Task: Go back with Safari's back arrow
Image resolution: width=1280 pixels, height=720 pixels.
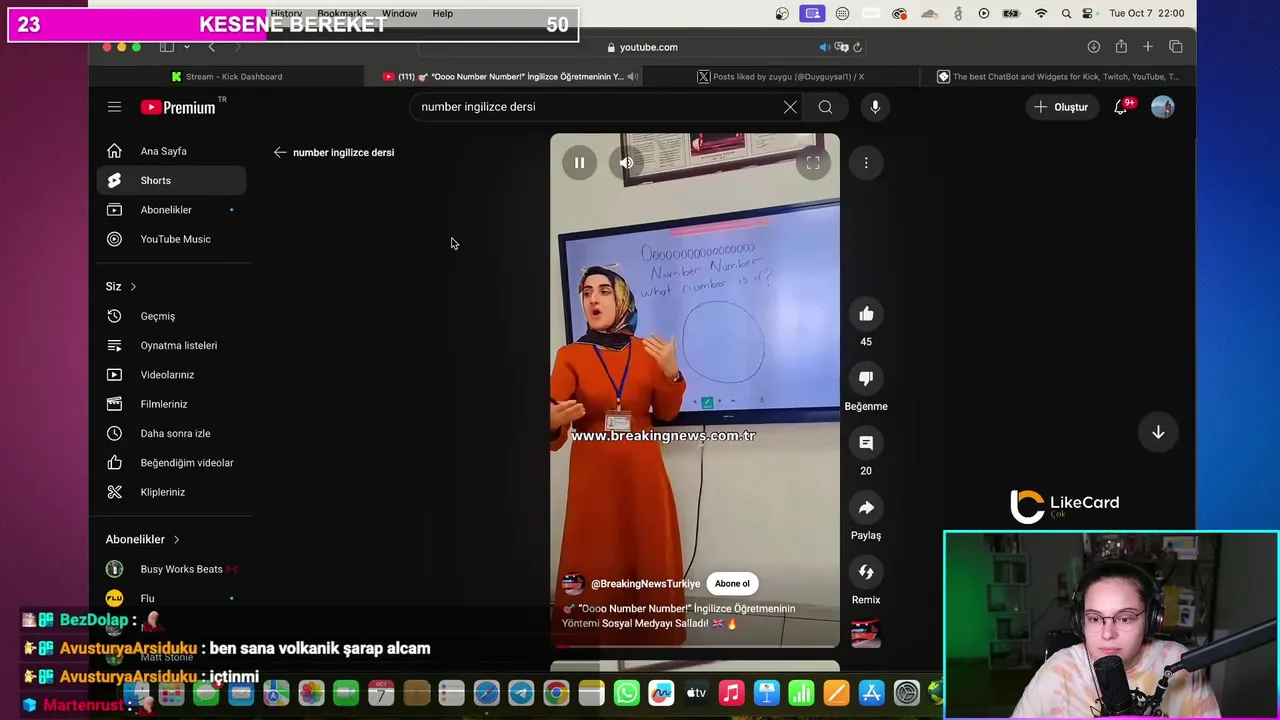Action: click(x=211, y=47)
